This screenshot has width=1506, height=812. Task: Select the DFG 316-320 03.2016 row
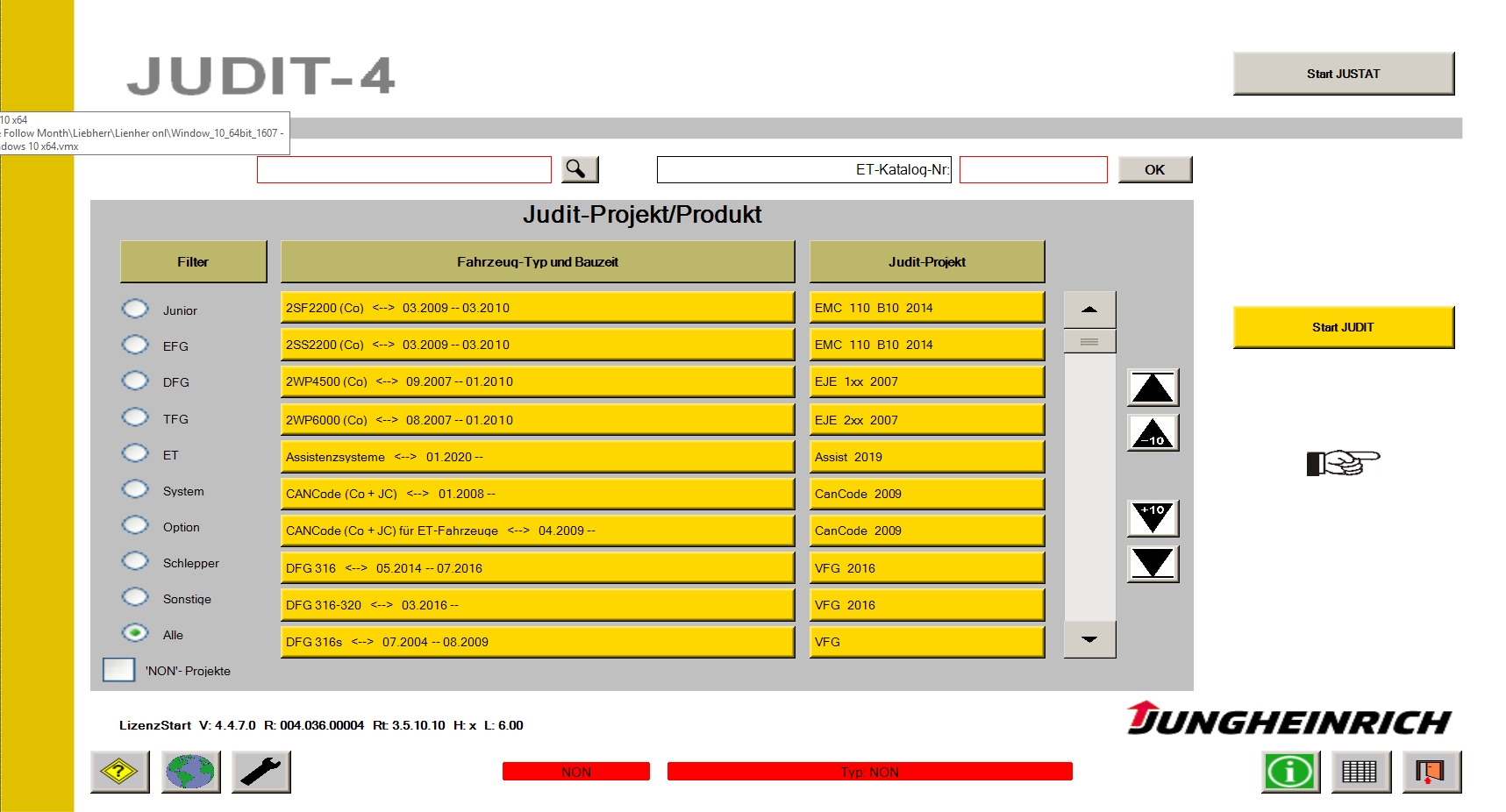pyautogui.click(x=538, y=605)
